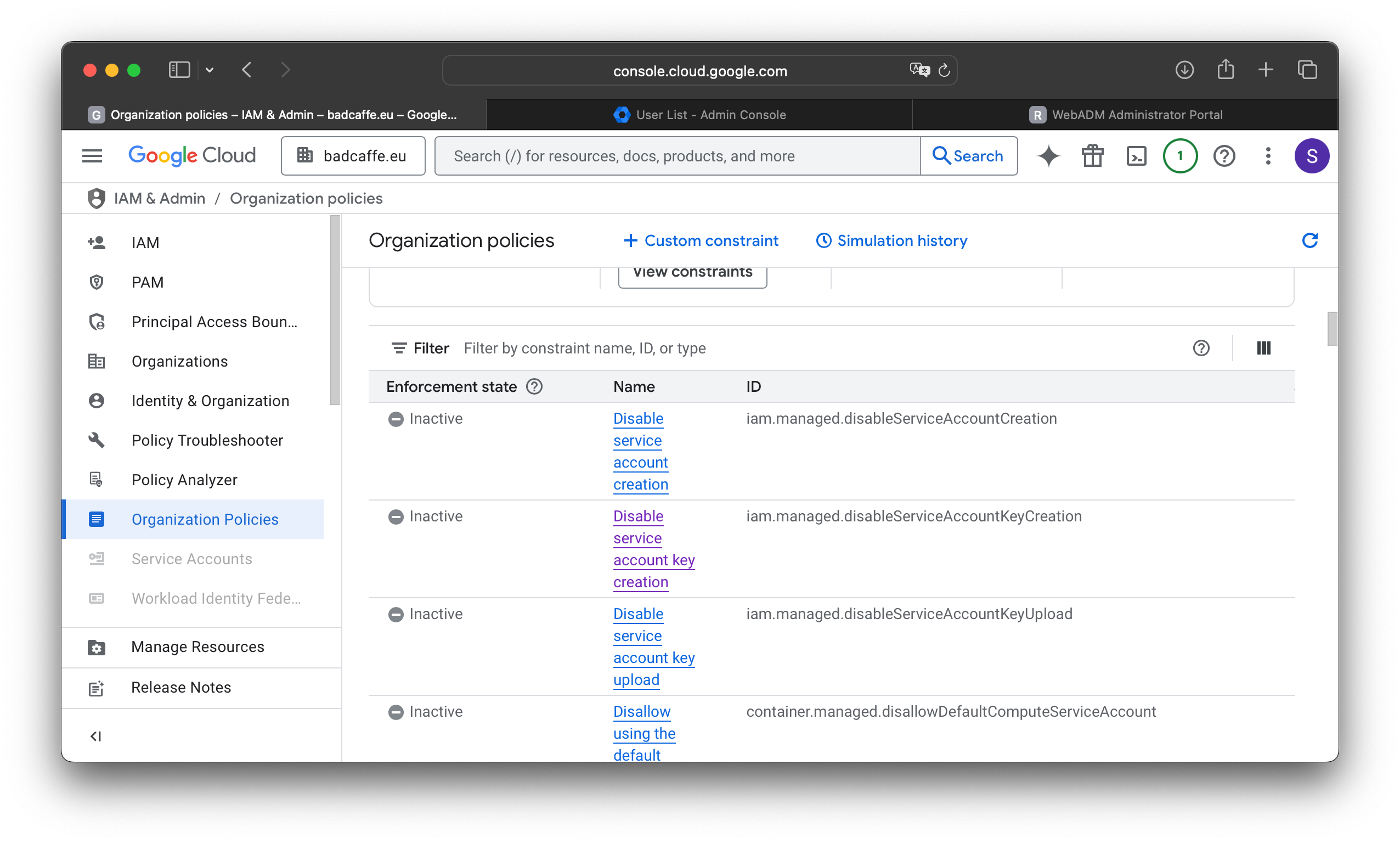
Task: Show Safari tab overview icon
Action: (1307, 70)
